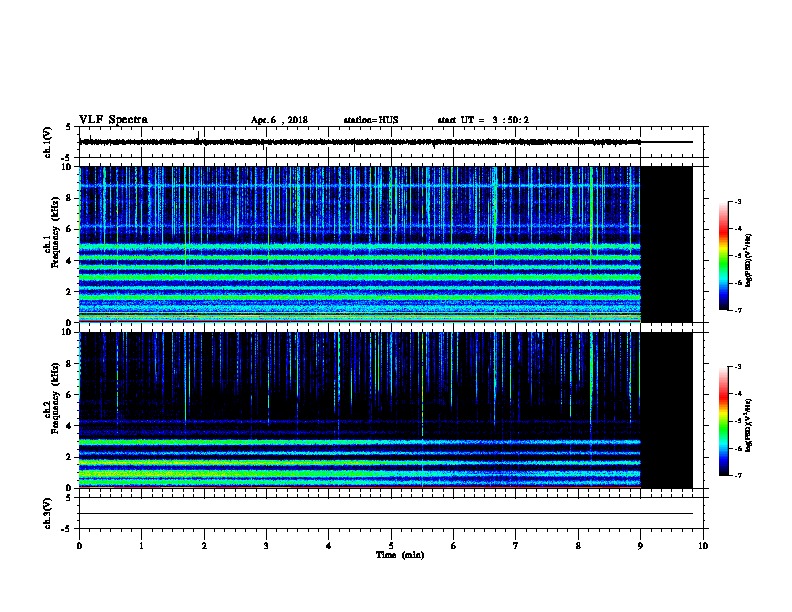Click the ch.1 spectrogram color bar
Viewport: 792px width, 612px height.
tap(724, 256)
